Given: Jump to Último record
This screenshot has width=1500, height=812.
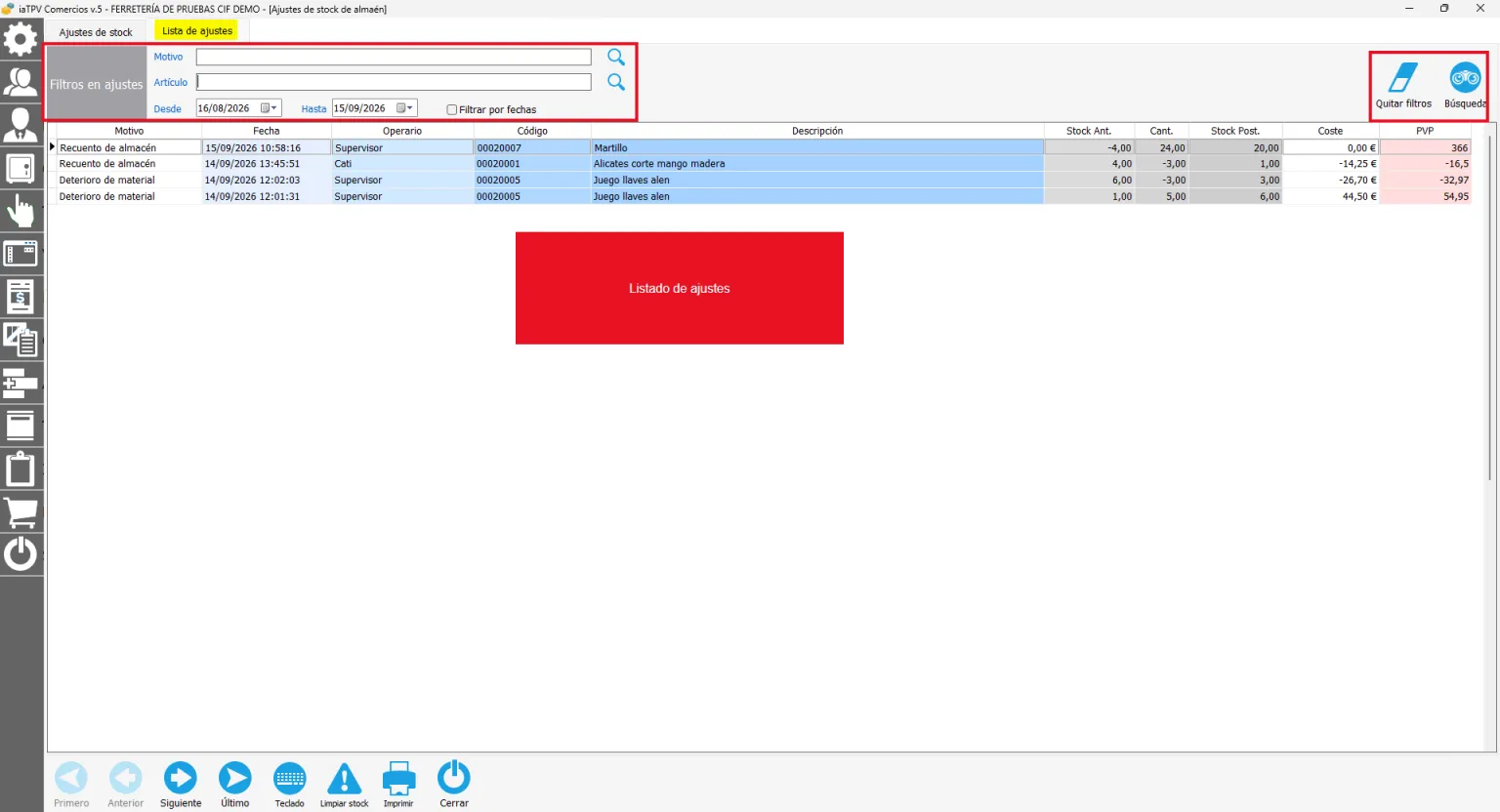Looking at the screenshot, I should 234,785.
